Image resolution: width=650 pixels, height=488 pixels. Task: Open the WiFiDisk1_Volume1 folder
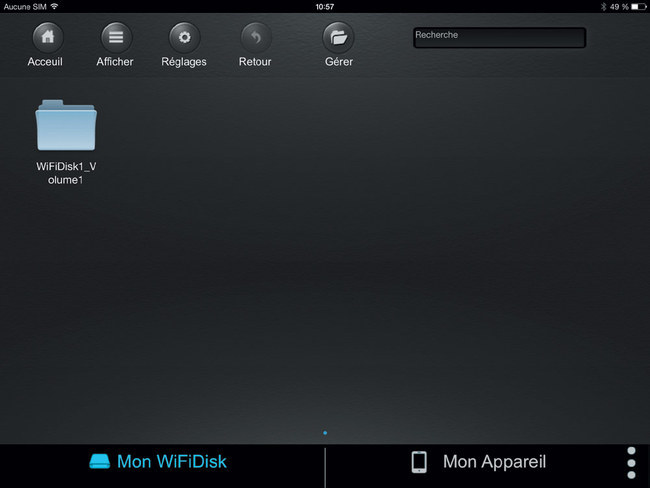pos(66,125)
